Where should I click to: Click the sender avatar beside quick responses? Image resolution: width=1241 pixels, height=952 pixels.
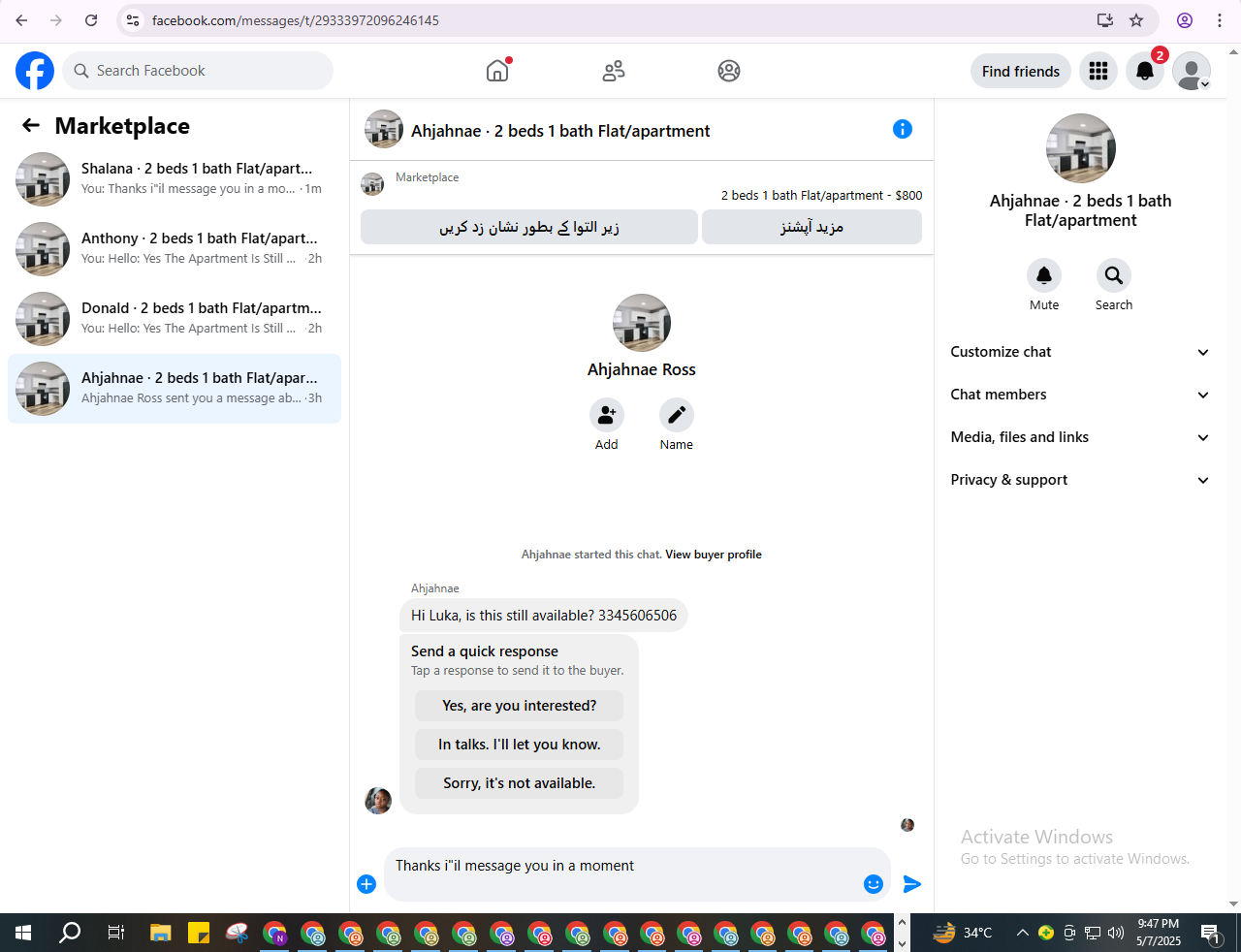click(378, 801)
